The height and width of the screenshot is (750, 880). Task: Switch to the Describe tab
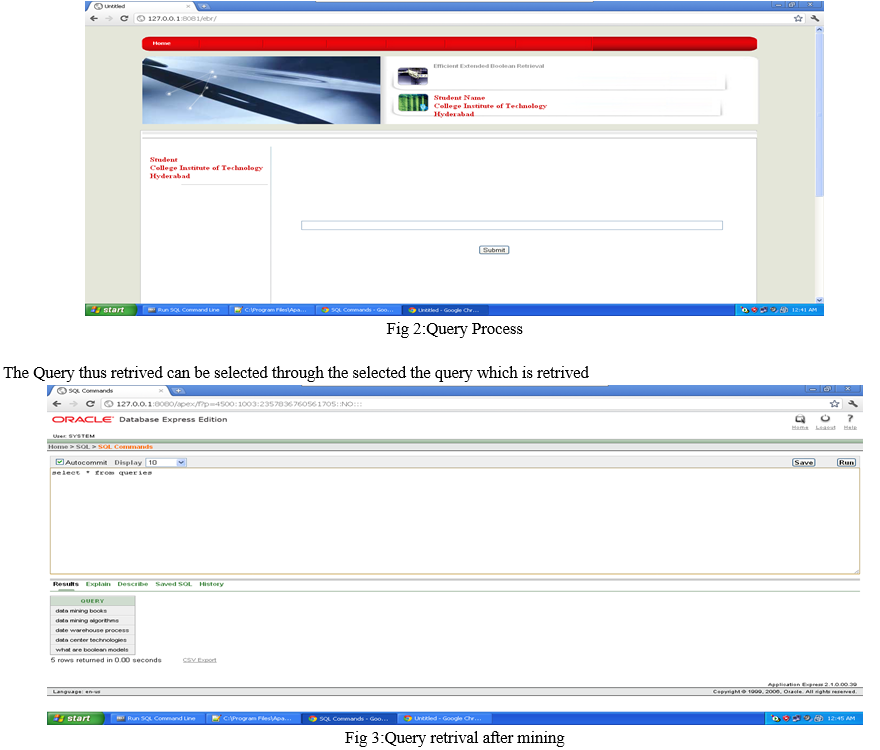[x=132, y=584]
